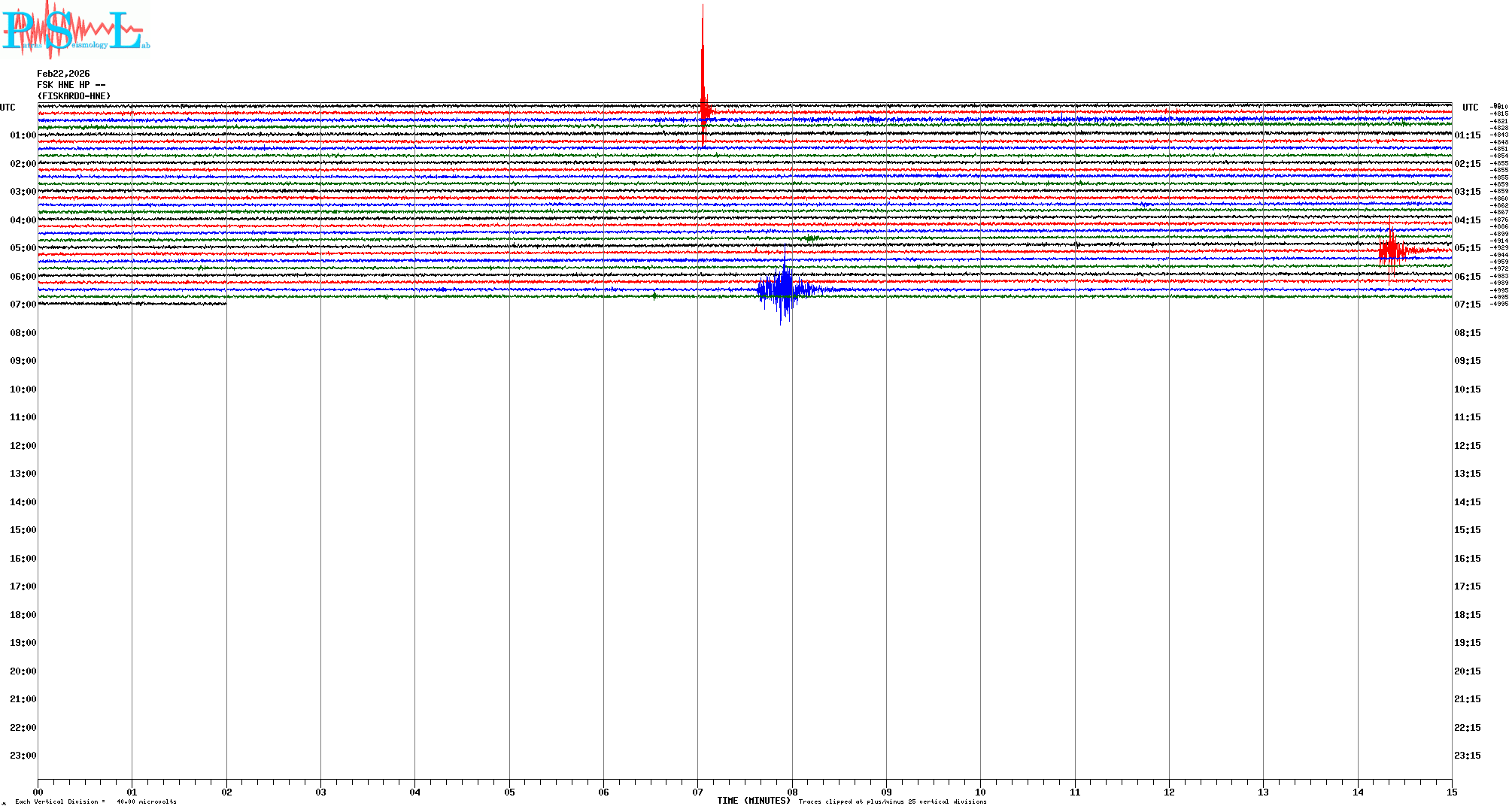
Task: Click the 07:00 UTC left hour label
Action: point(23,304)
